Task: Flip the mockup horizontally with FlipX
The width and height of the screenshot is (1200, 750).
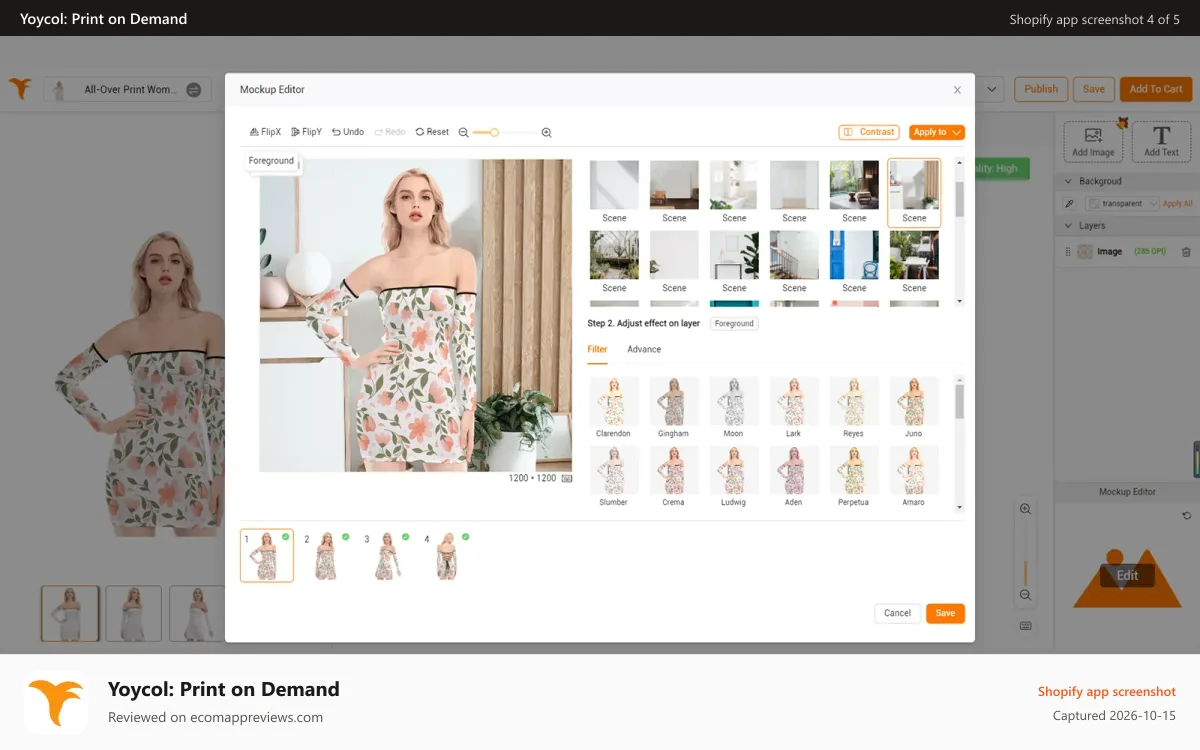Action: tap(265, 132)
